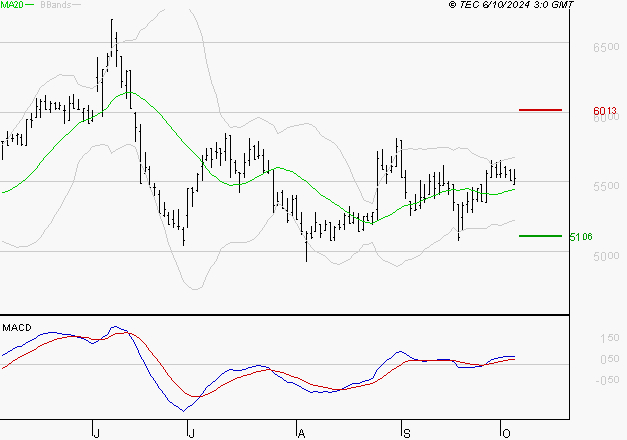Click the S month axis label
The height and width of the screenshot is (440, 627).
pos(406,433)
